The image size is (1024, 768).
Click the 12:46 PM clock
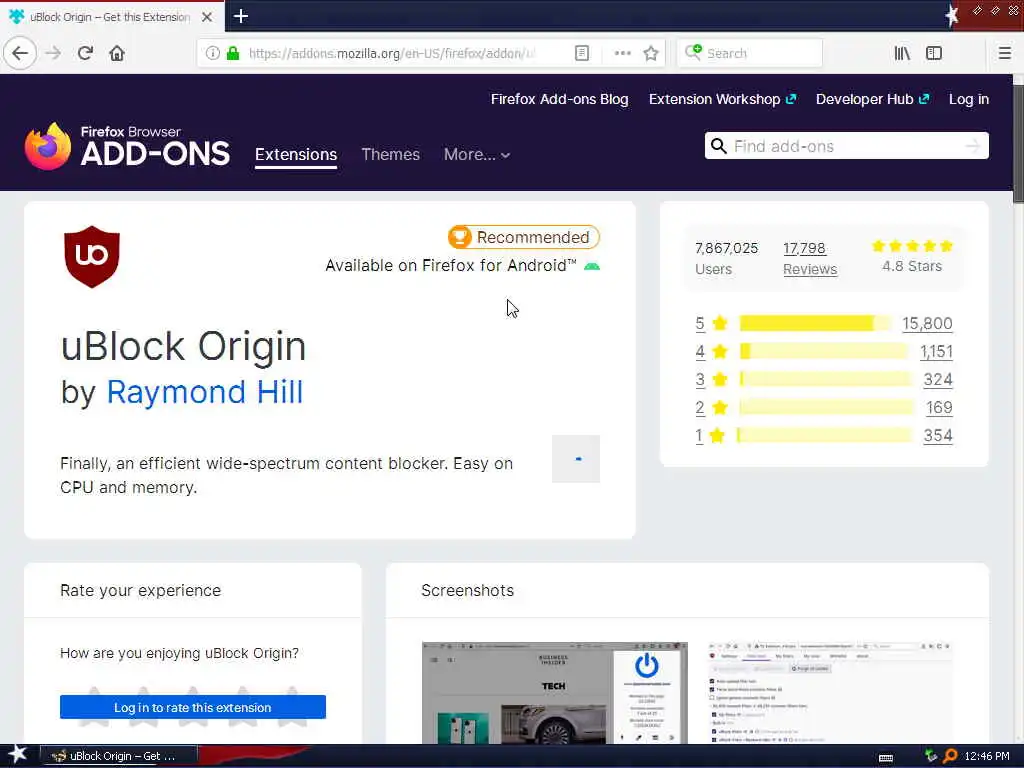987,756
